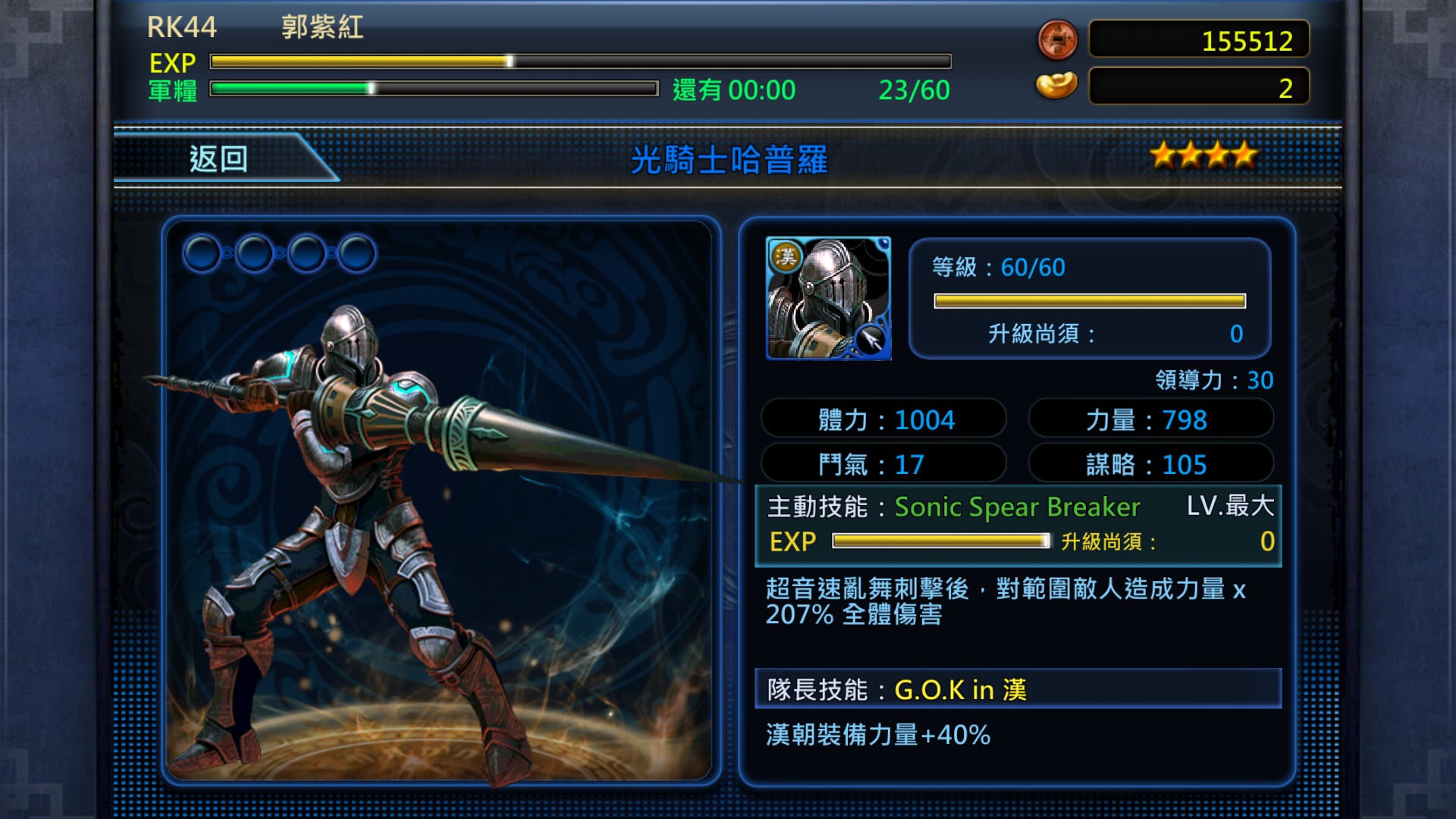
Task: Select the second empty gem slot
Action: pos(254,253)
